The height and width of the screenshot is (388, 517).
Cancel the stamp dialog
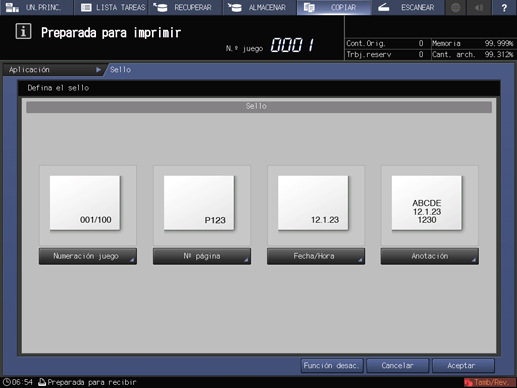[397, 366]
